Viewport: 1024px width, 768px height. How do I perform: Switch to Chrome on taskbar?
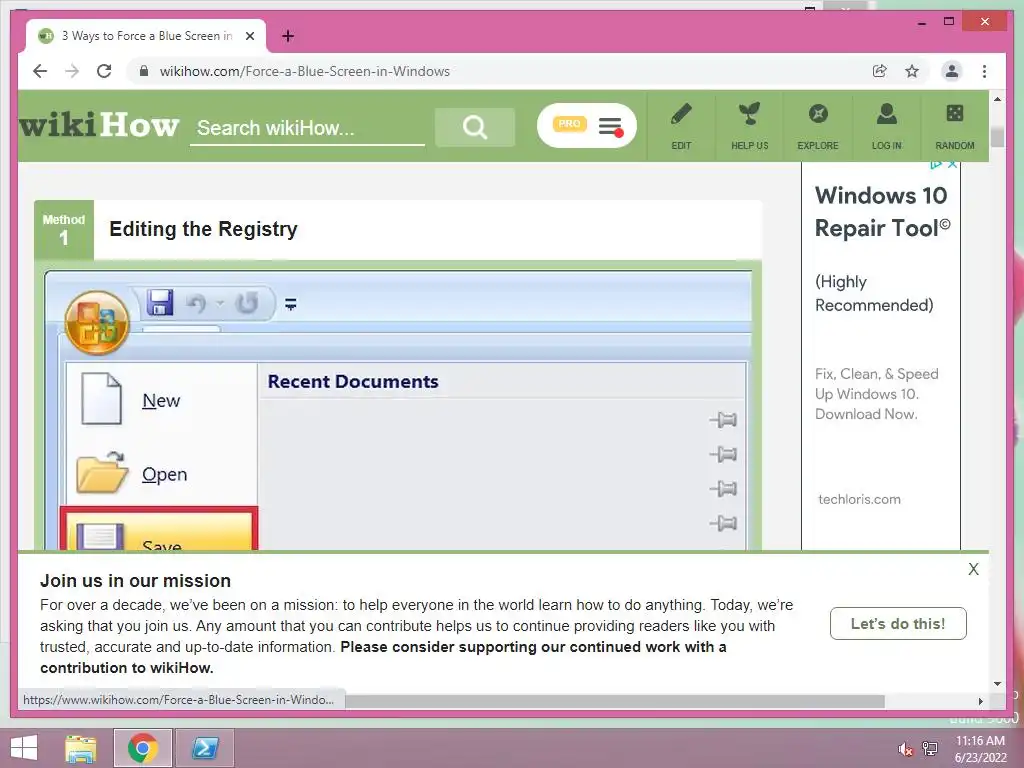tap(143, 748)
